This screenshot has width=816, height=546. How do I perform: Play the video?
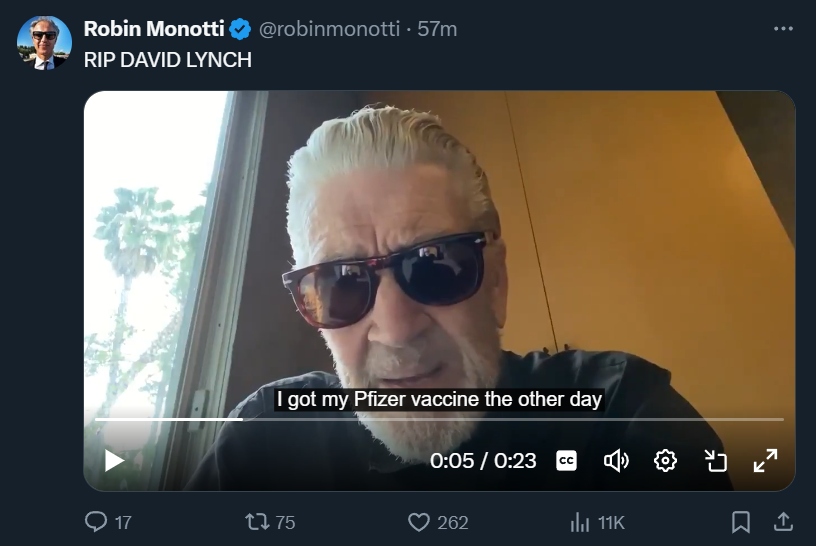coord(114,461)
